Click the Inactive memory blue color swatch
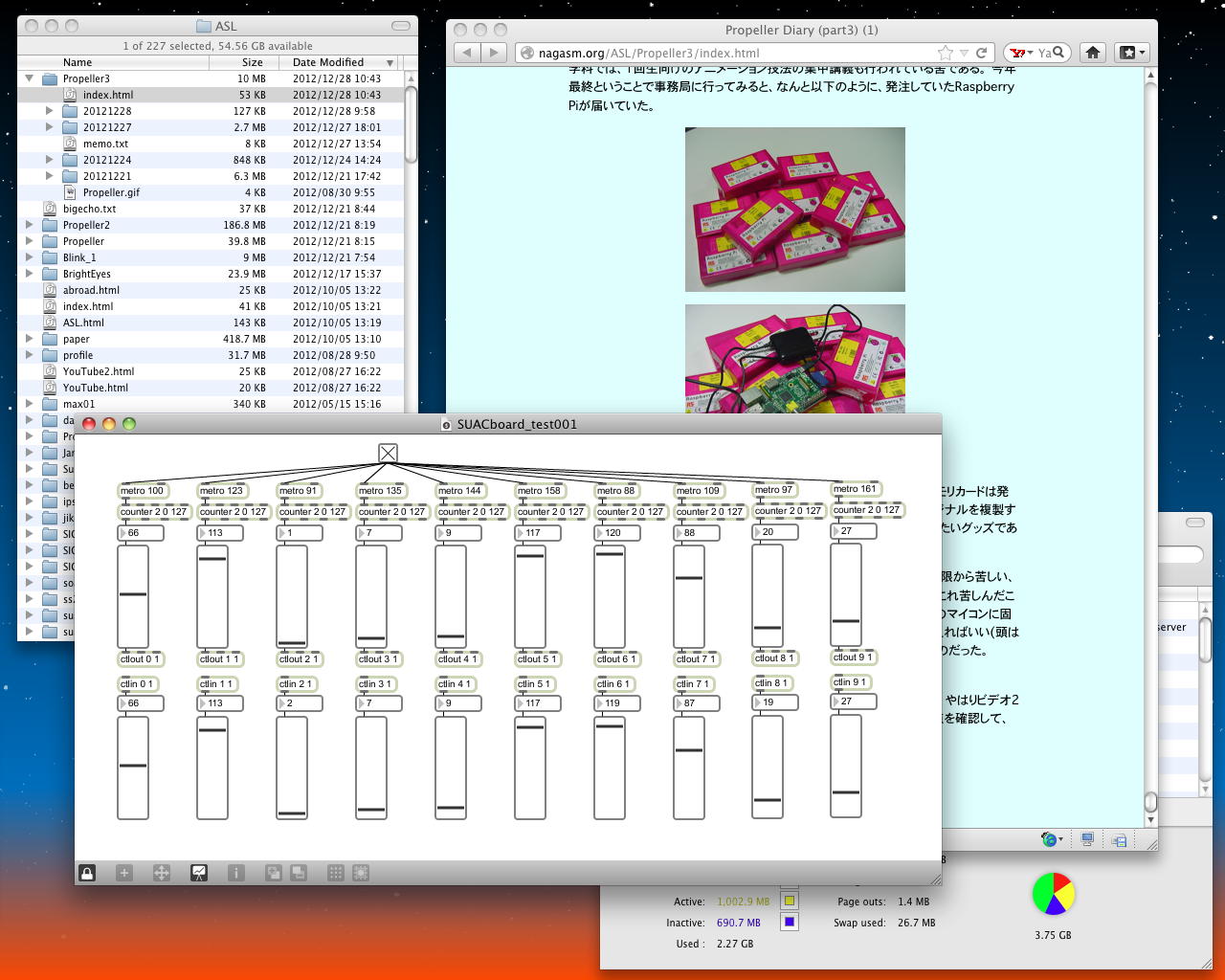Screen dimensions: 1225x980 point(789,923)
